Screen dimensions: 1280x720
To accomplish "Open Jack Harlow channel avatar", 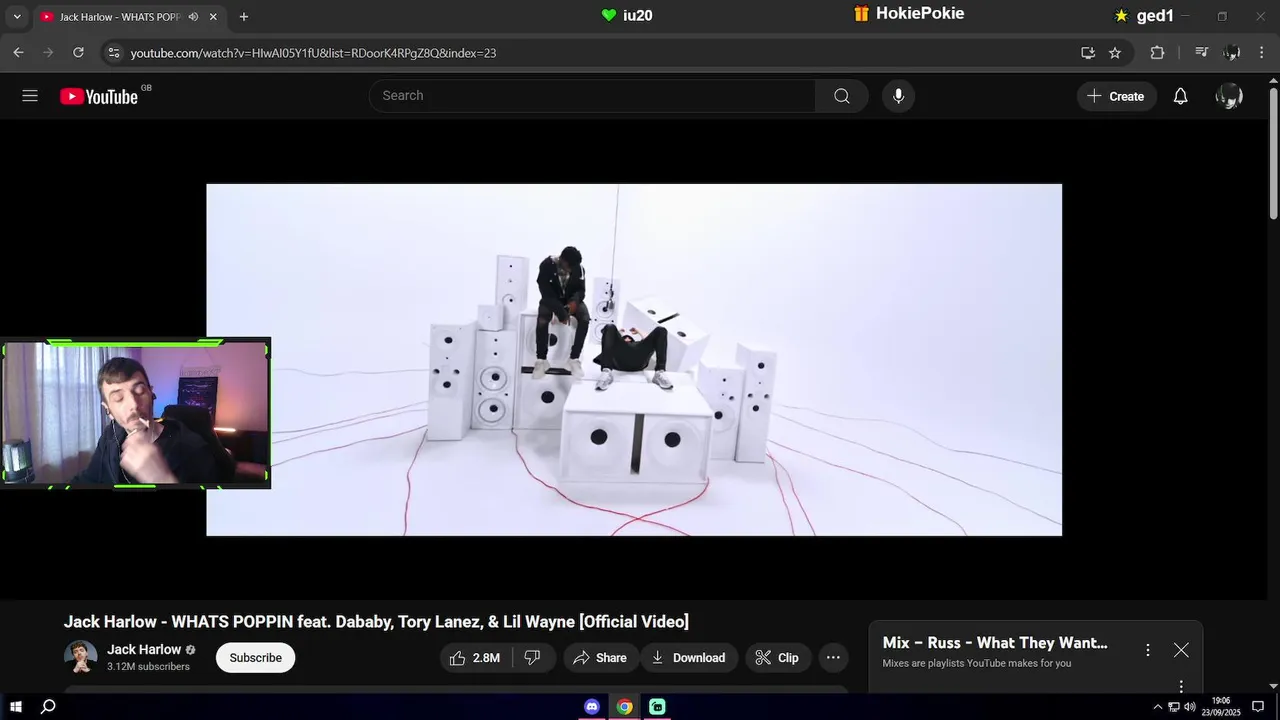I will point(81,657).
